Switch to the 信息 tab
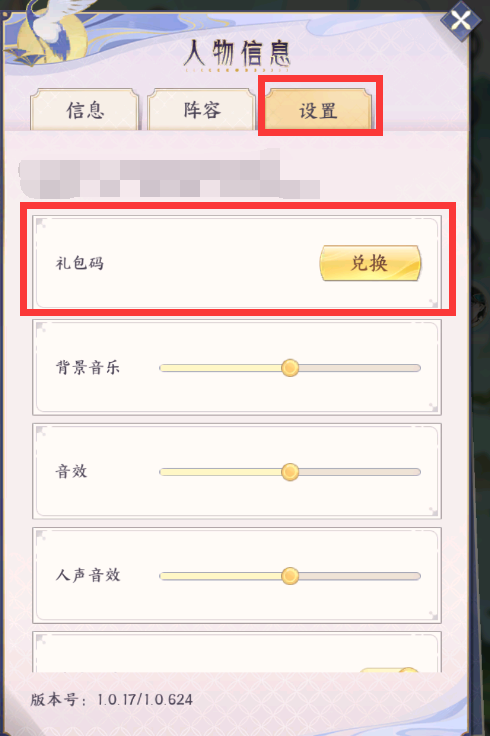This screenshot has width=490, height=736. 85,110
